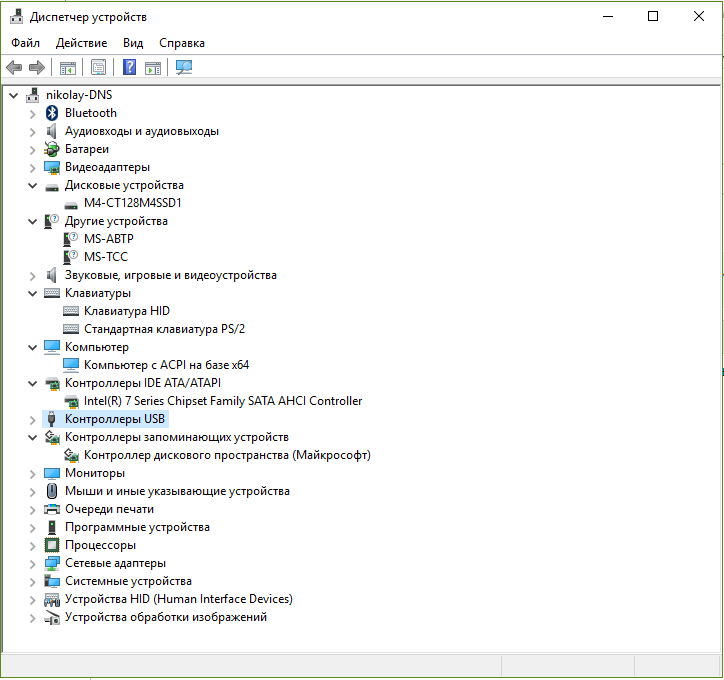Close the Device Manager window
Image resolution: width=724 pixels, height=680 pixels.
tap(699, 17)
